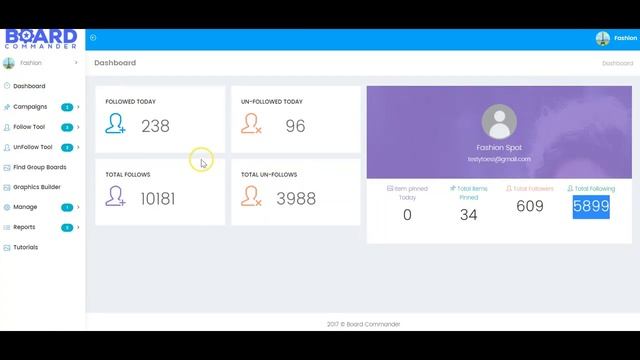Click FOLLOWED TODAY card title

pyautogui.click(x=131, y=102)
